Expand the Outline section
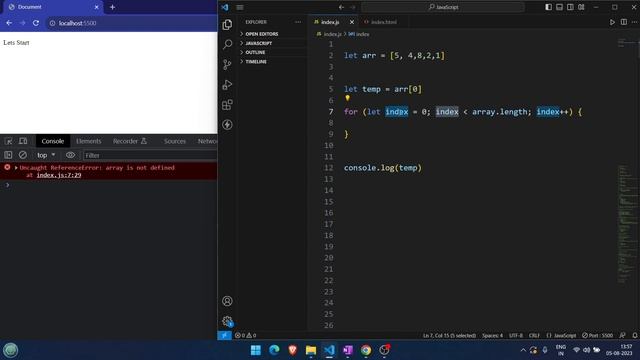The image size is (640, 360). [273, 52]
